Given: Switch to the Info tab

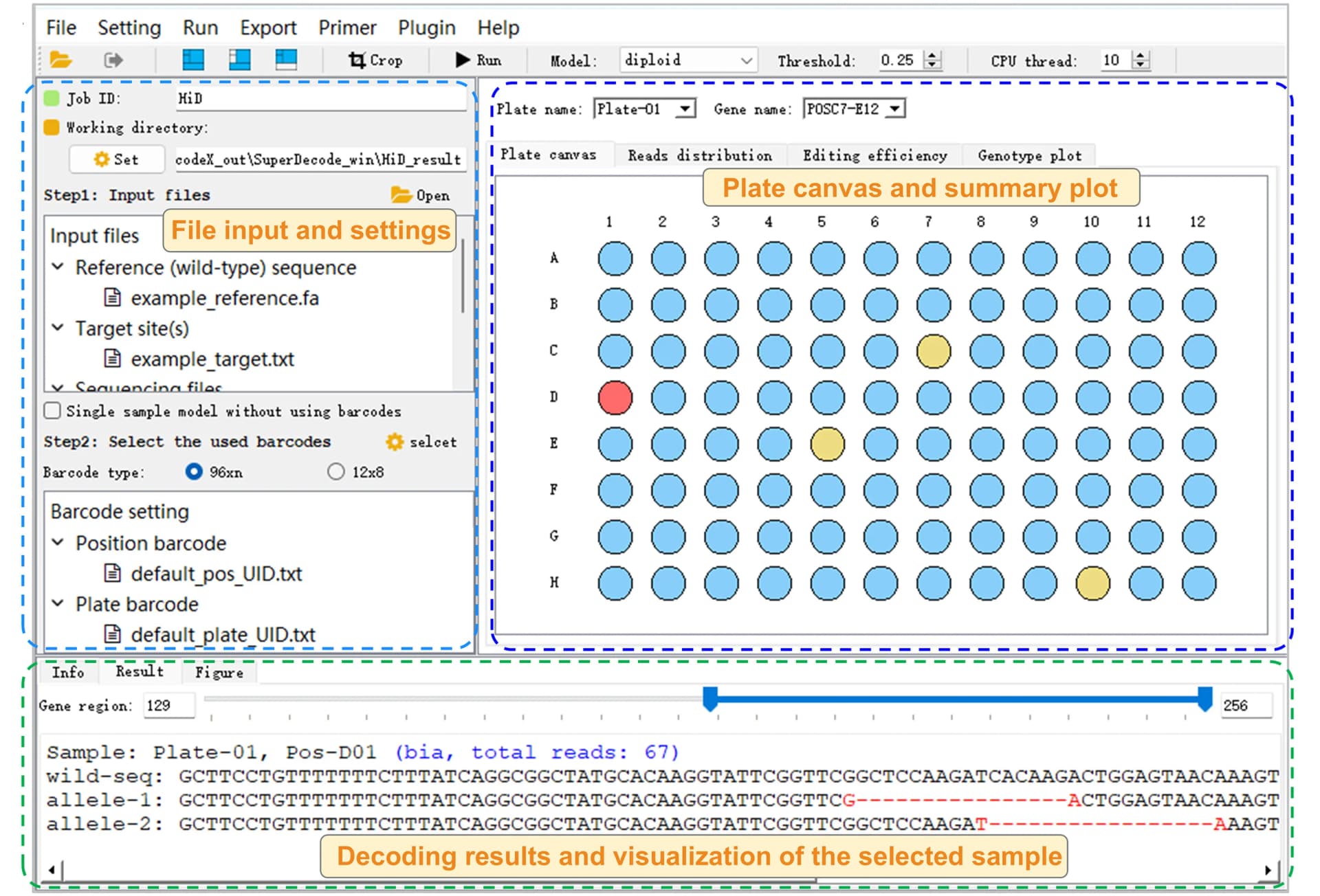Looking at the screenshot, I should tap(68, 672).
